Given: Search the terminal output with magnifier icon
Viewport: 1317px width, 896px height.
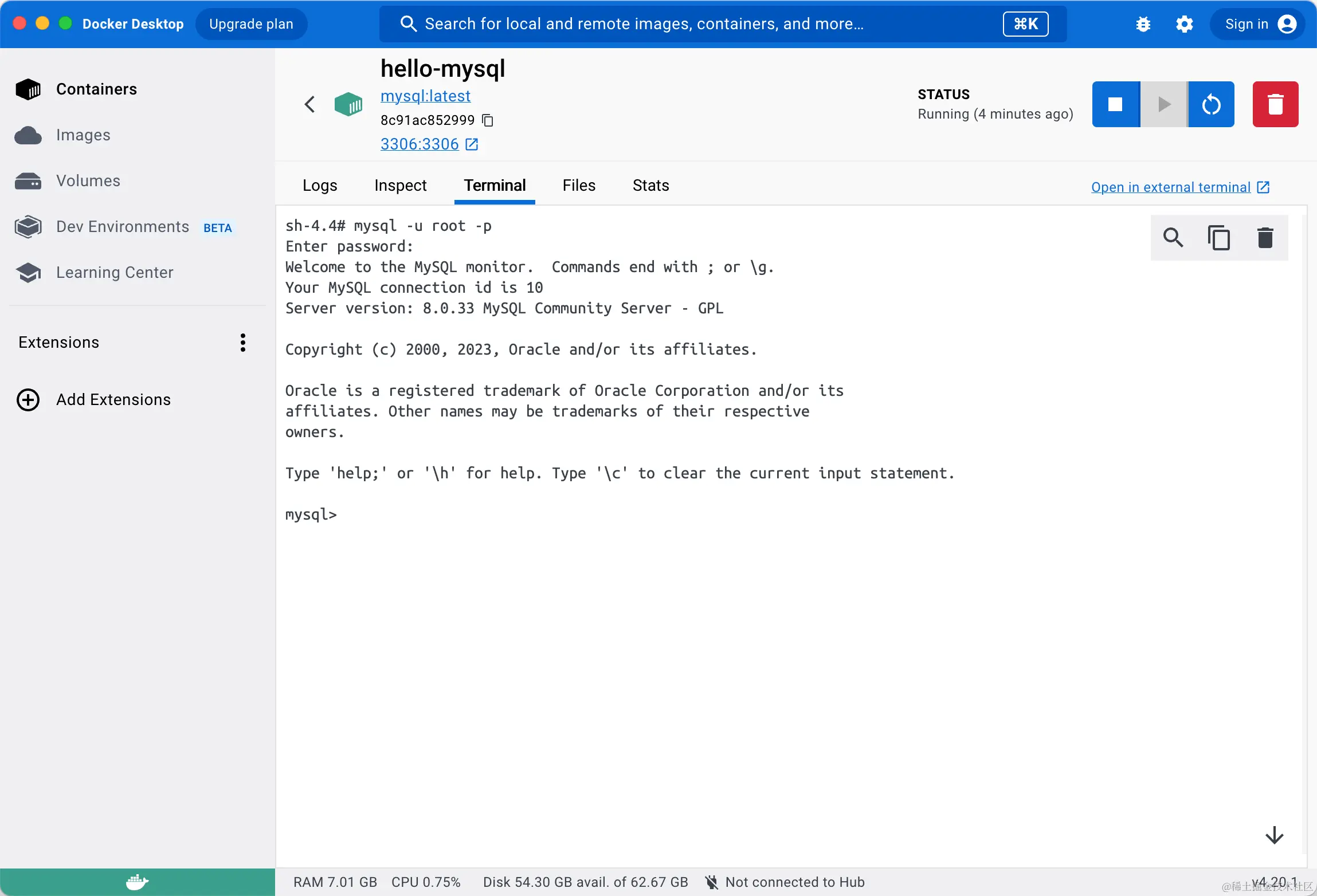Looking at the screenshot, I should coord(1173,238).
